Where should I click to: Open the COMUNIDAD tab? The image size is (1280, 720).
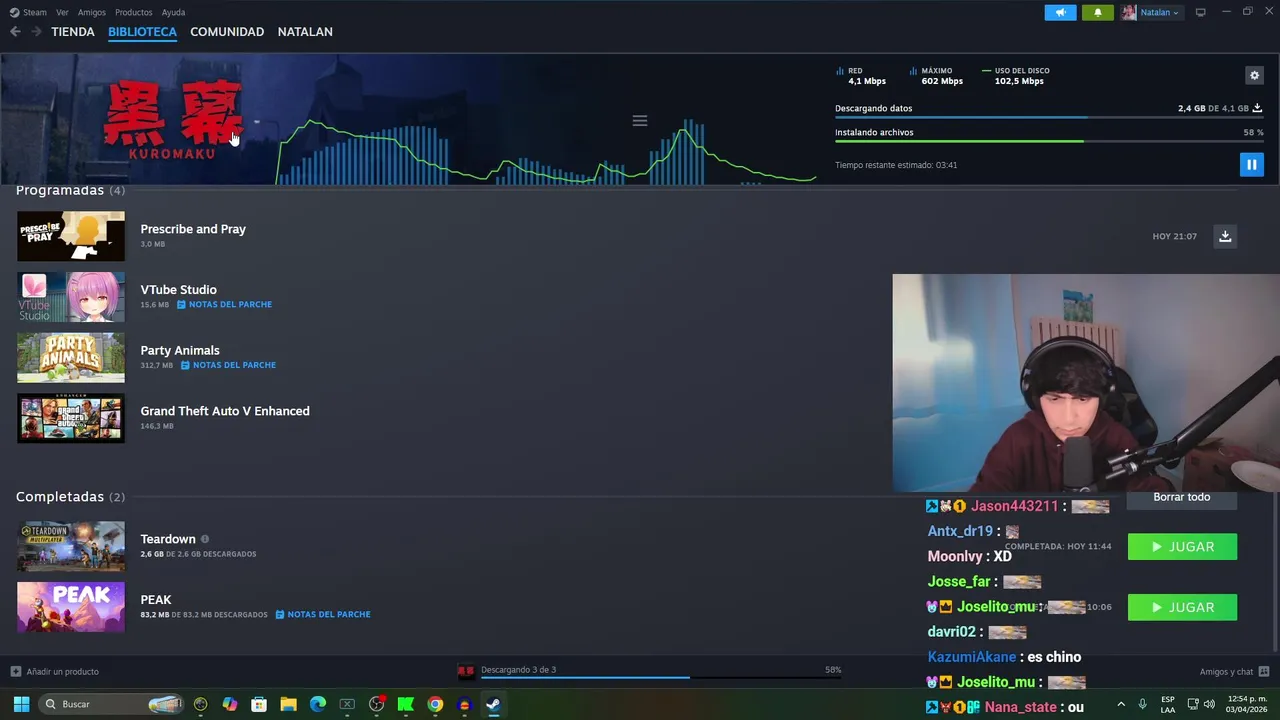click(x=227, y=32)
